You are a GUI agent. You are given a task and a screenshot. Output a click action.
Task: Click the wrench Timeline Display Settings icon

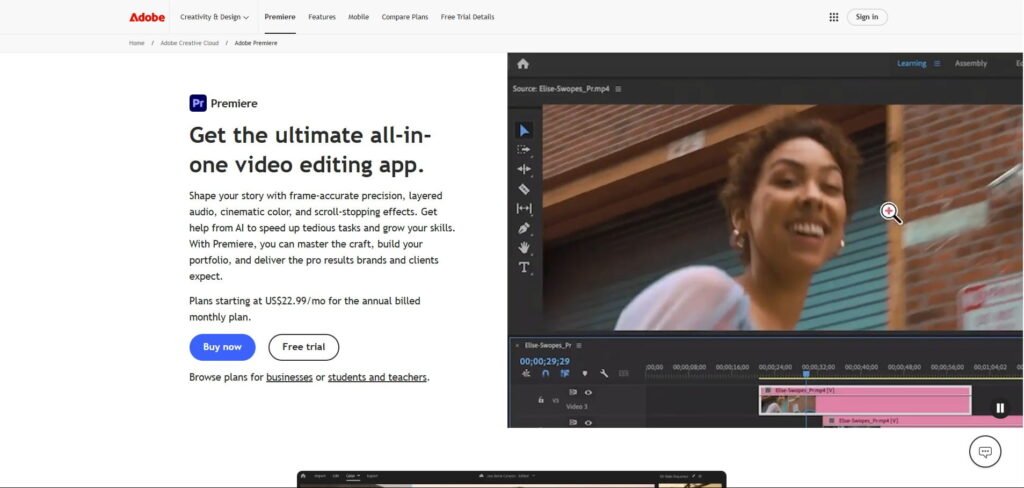coord(604,373)
